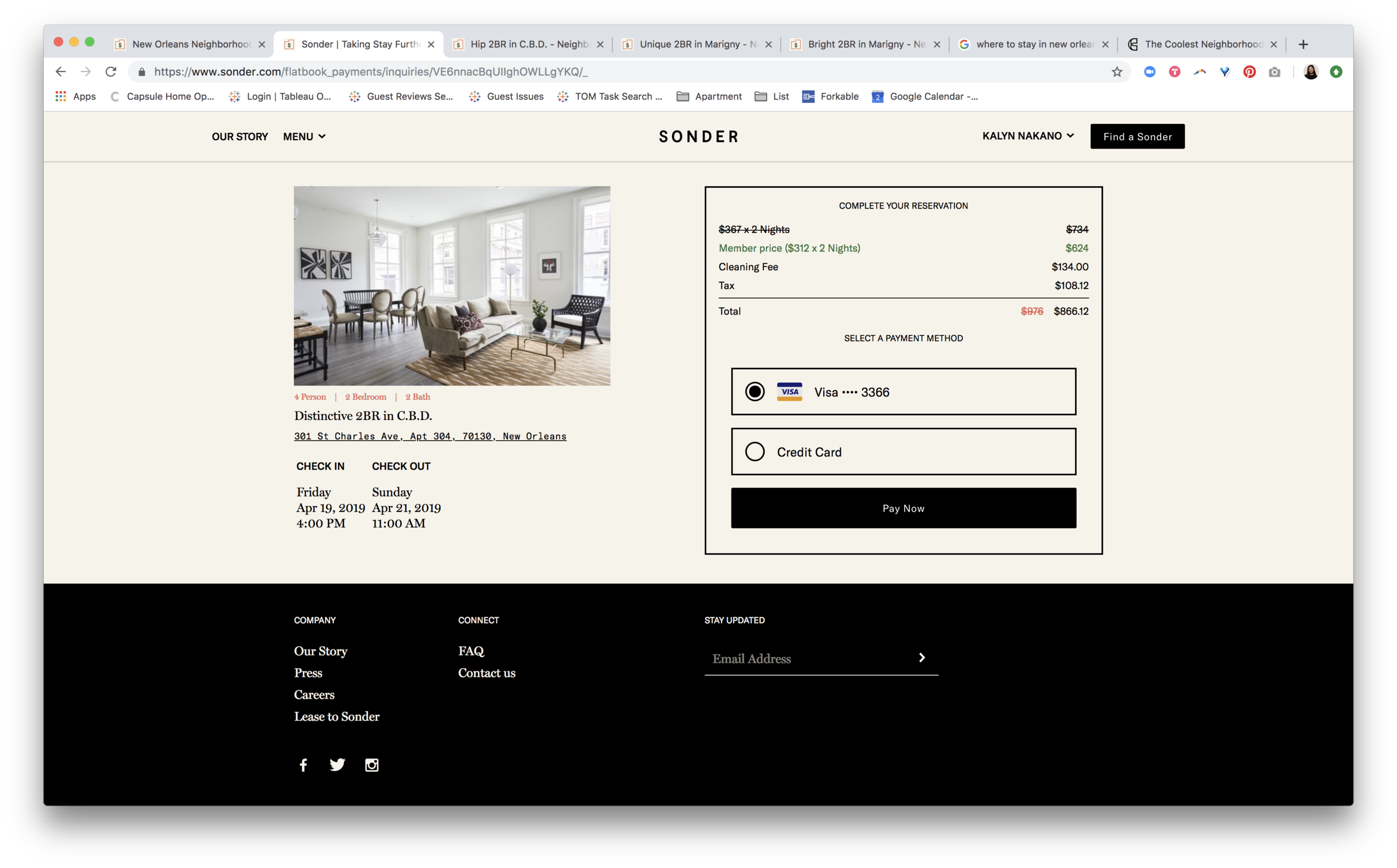This screenshot has width=1397, height=868.
Task: Click the Pay Now button
Action: coord(903,508)
